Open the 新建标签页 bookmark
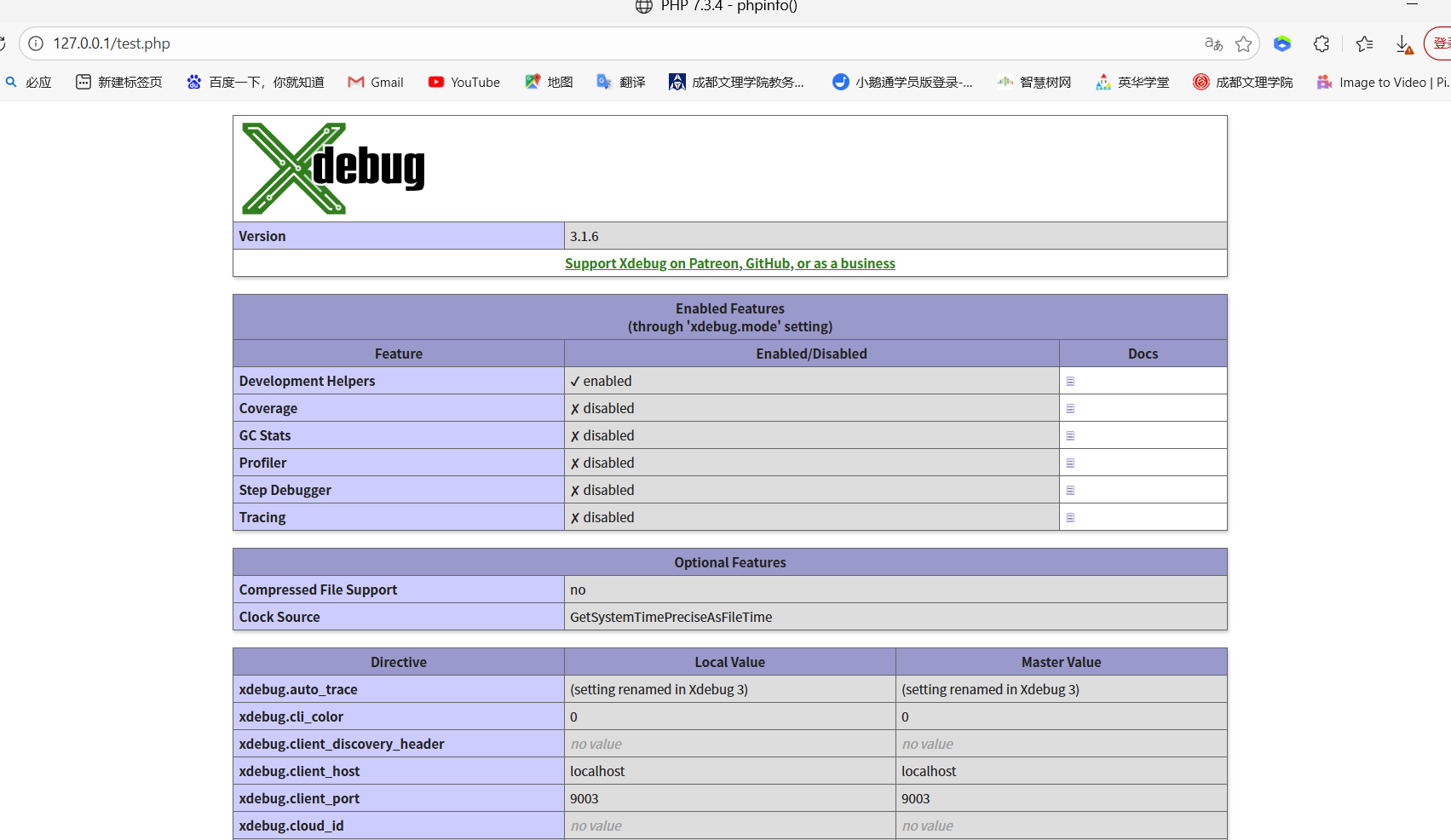The height and width of the screenshot is (840, 1451). click(x=119, y=82)
